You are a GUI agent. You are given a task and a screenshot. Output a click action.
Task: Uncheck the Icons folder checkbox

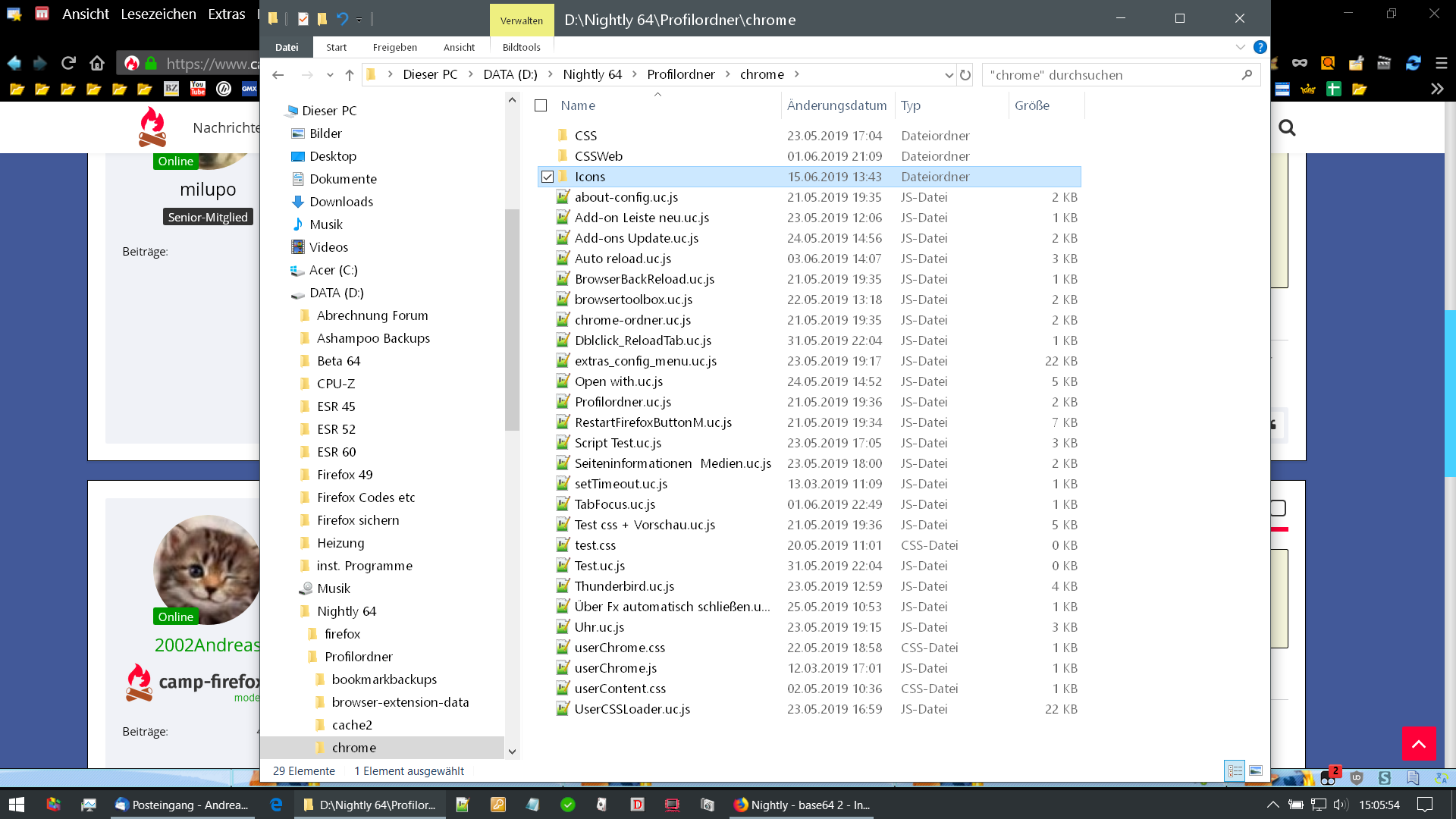pos(548,177)
